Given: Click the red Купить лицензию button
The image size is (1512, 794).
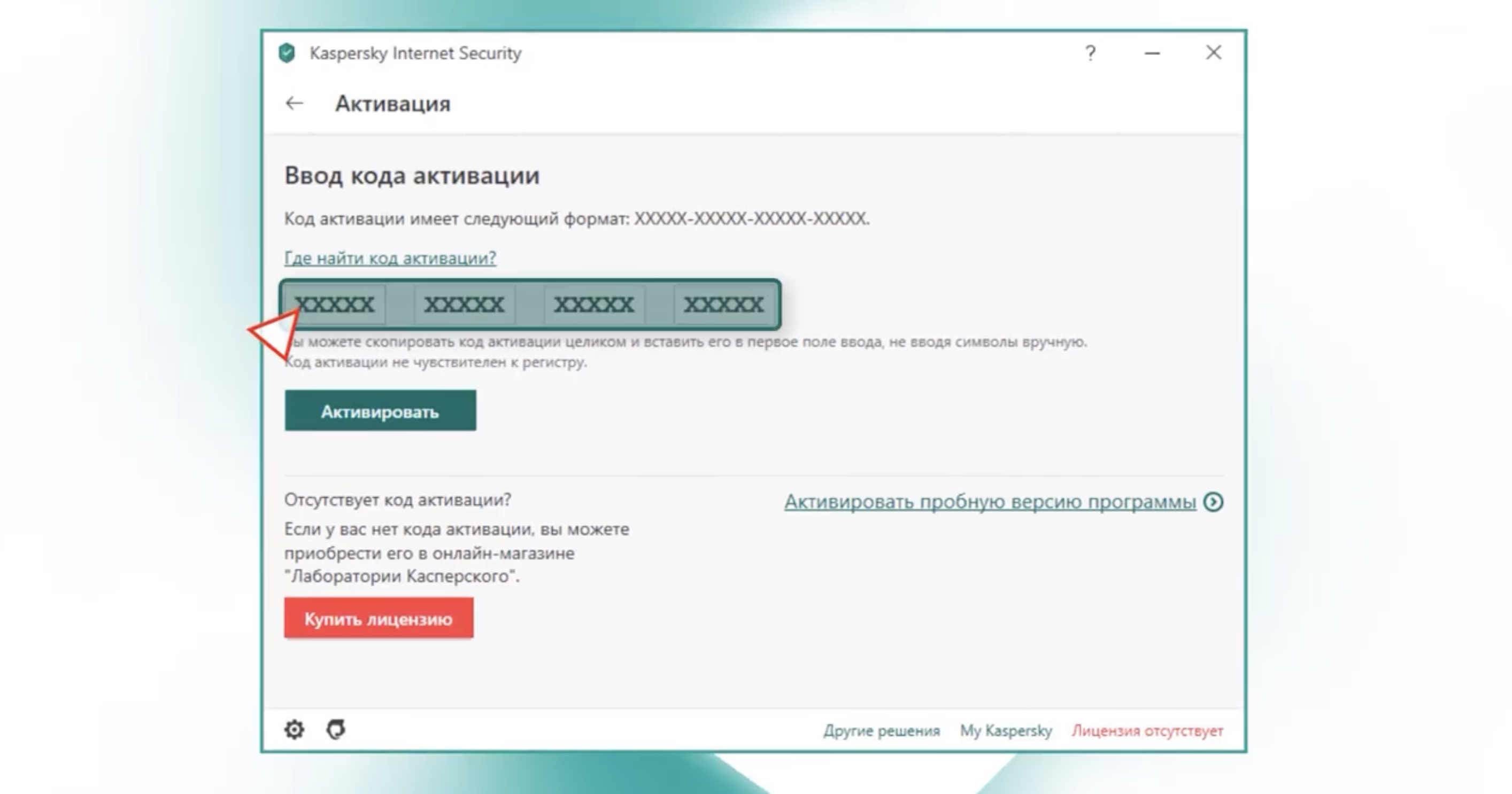Looking at the screenshot, I should [379, 618].
